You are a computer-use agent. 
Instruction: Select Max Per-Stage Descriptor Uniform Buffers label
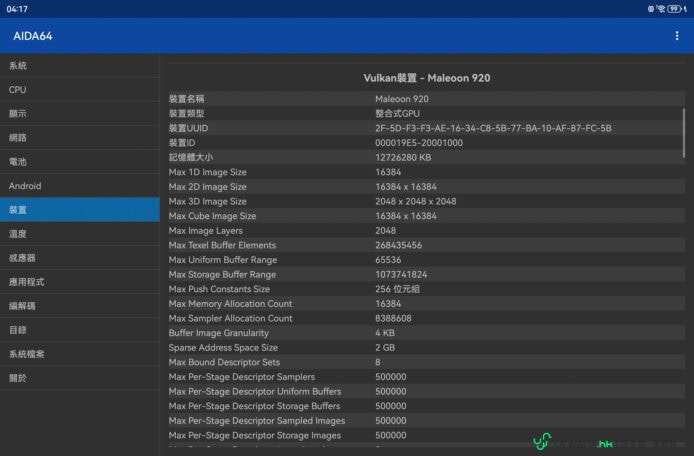pyautogui.click(x=254, y=391)
